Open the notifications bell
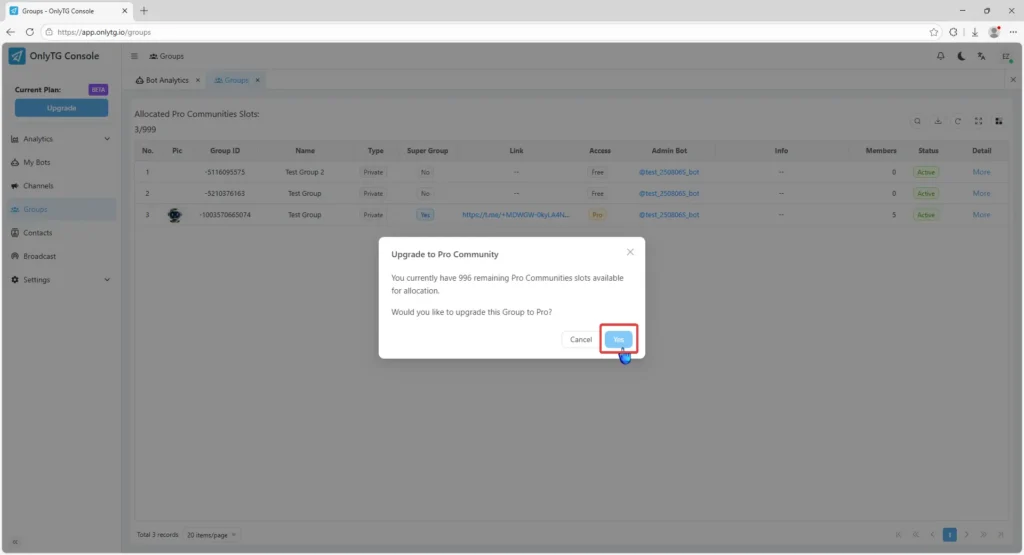This screenshot has width=1024, height=555. pyautogui.click(x=940, y=56)
